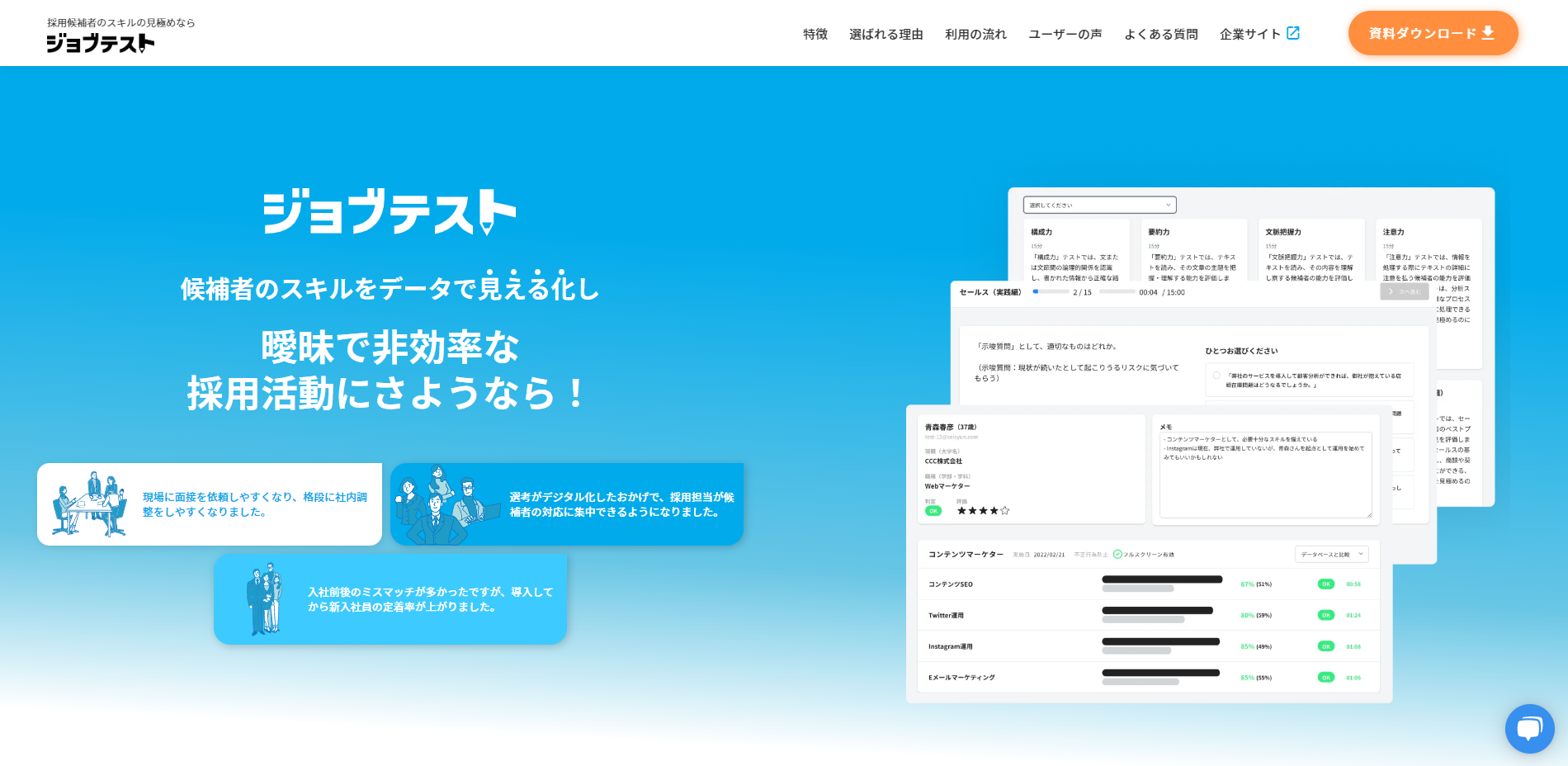The height and width of the screenshot is (766, 1568).
Task: Click the OK badge beside Instagram運用
Action: pyautogui.click(x=1325, y=645)
